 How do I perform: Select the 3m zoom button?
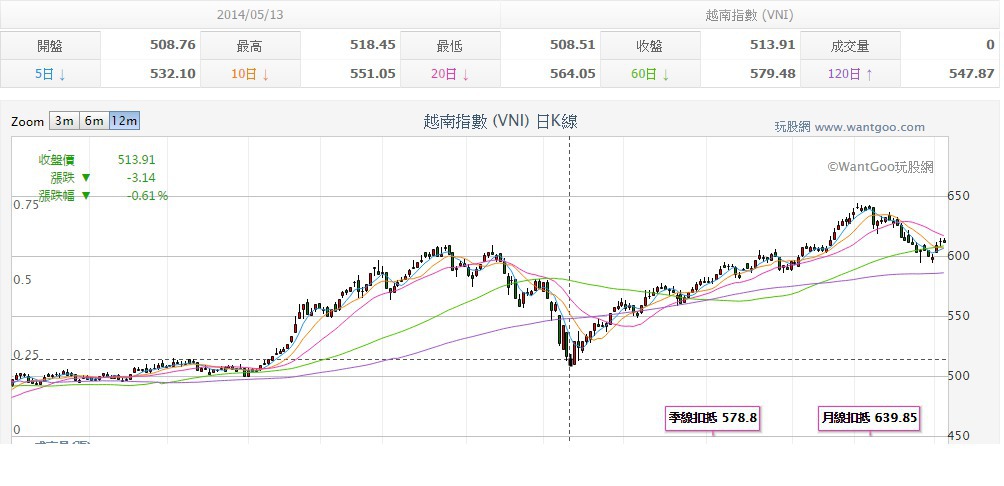pos(64,121)
